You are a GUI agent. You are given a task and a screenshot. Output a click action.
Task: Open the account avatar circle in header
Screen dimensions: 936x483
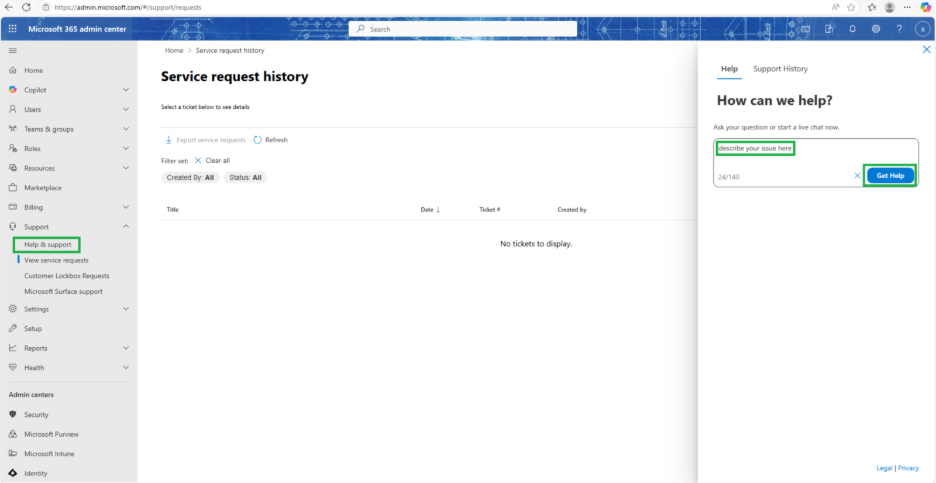922,29
